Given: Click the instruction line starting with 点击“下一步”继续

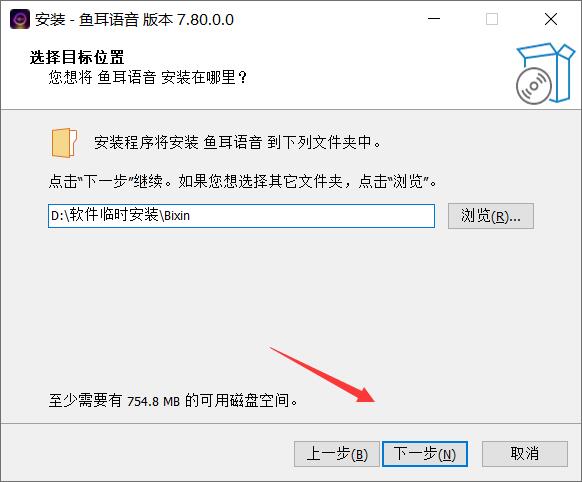Looking at the screenshot, I should click(243, 181).
